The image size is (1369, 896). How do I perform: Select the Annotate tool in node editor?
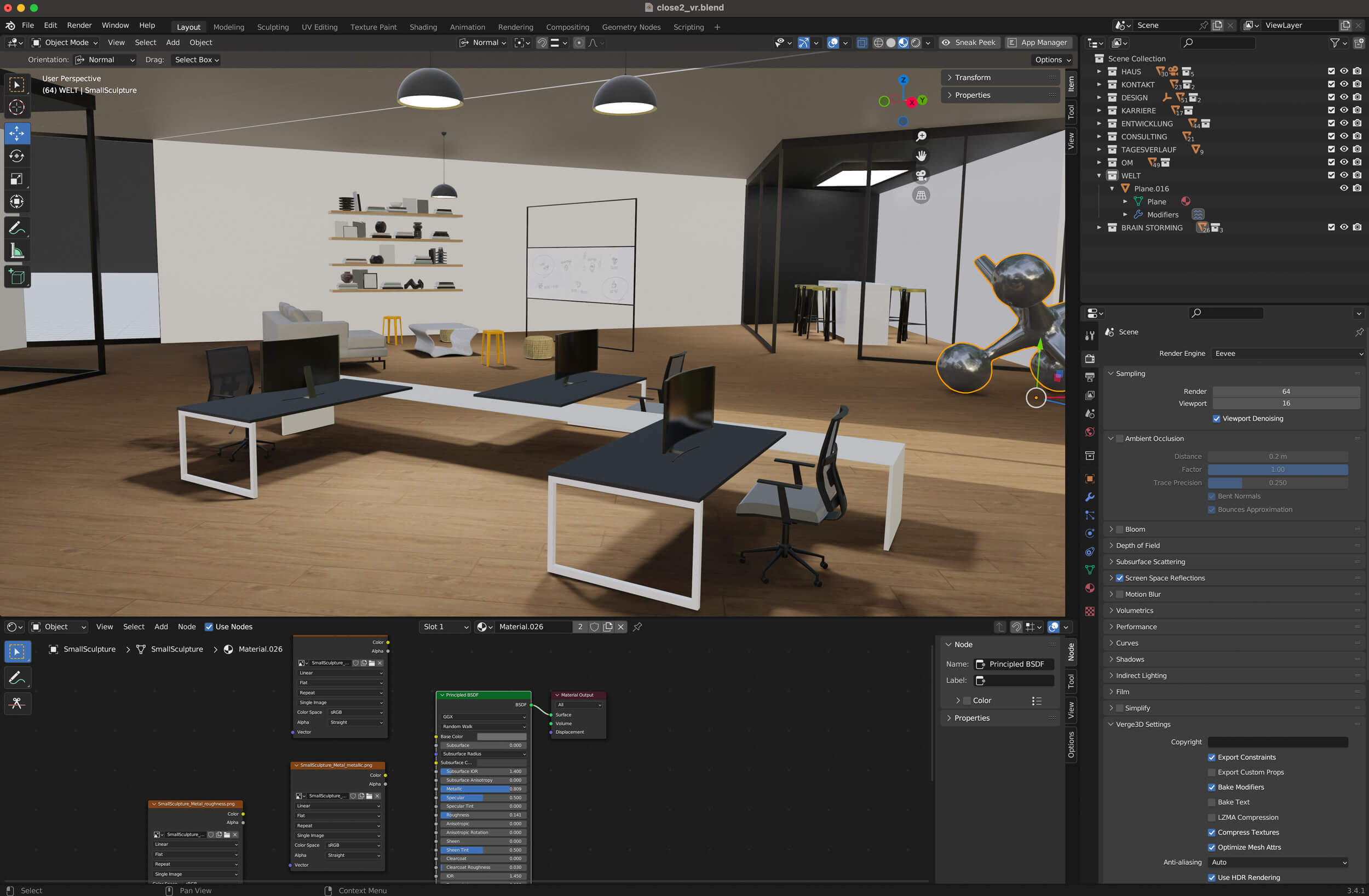(x=16, y=678)
